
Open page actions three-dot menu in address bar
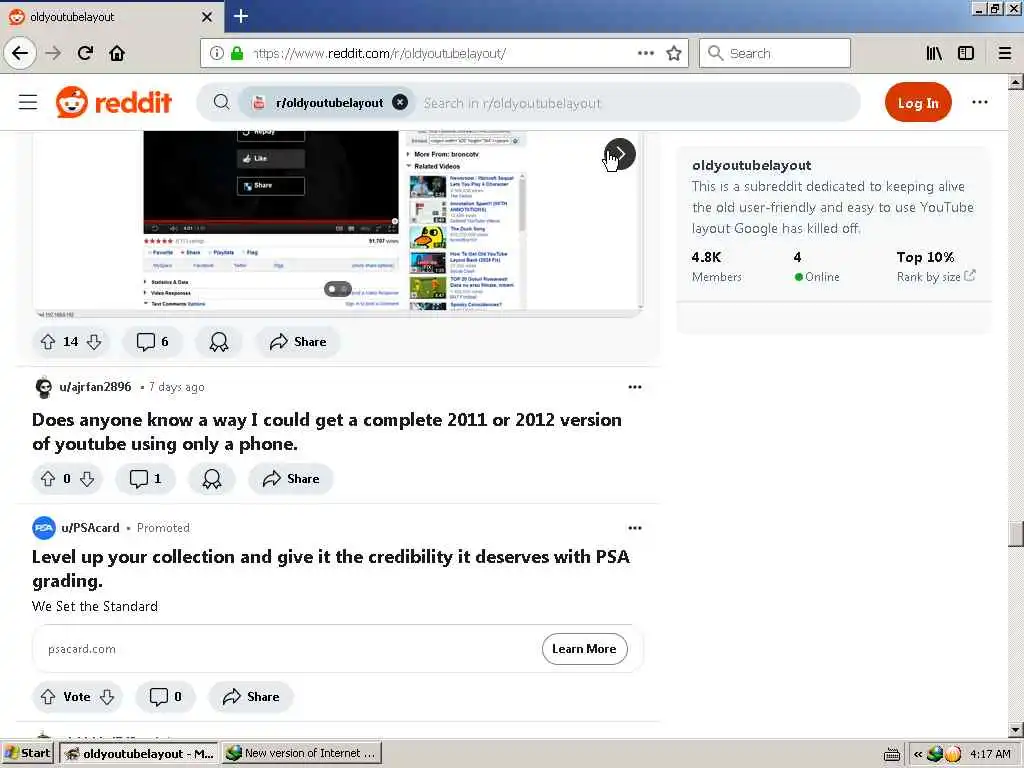point(645,53)
